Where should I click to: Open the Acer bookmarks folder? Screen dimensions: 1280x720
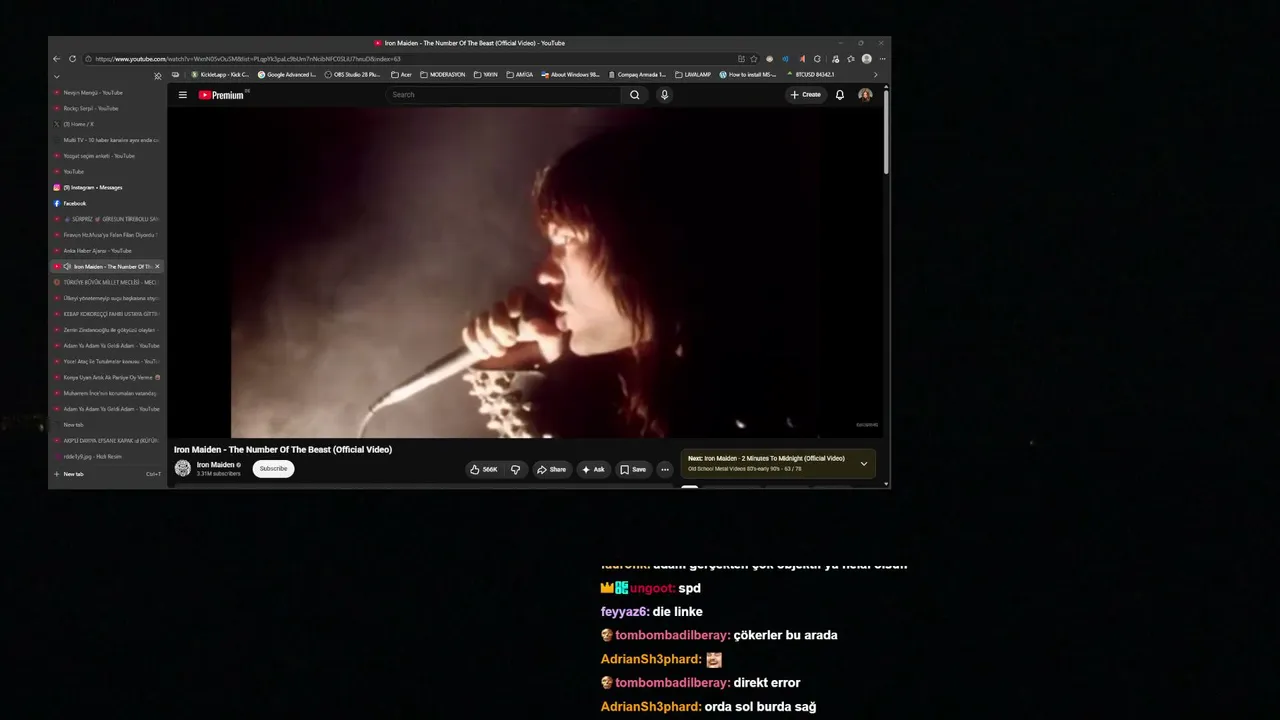(x=401, y=75)
